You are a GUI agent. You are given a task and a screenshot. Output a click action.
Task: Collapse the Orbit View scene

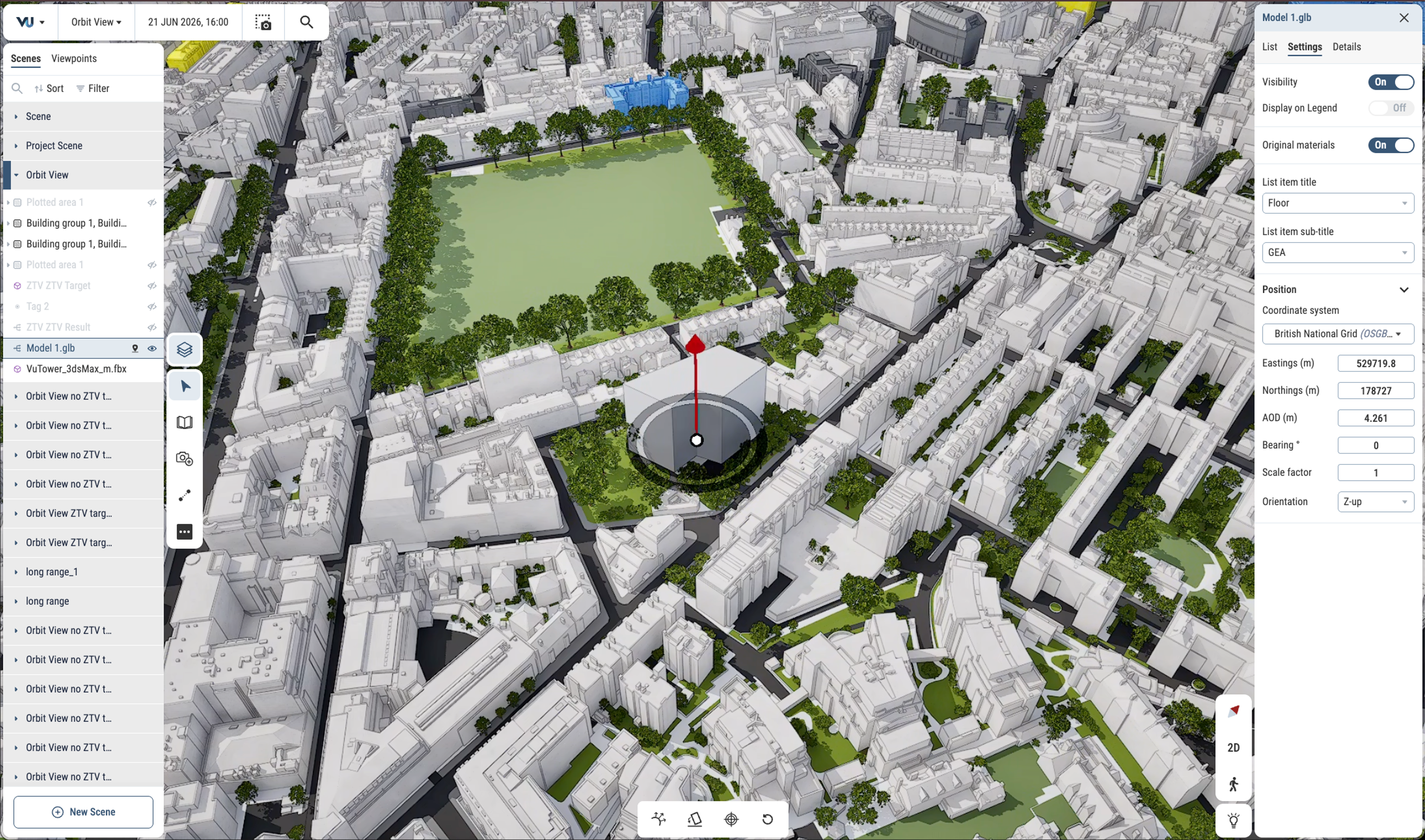click(16, 175)
